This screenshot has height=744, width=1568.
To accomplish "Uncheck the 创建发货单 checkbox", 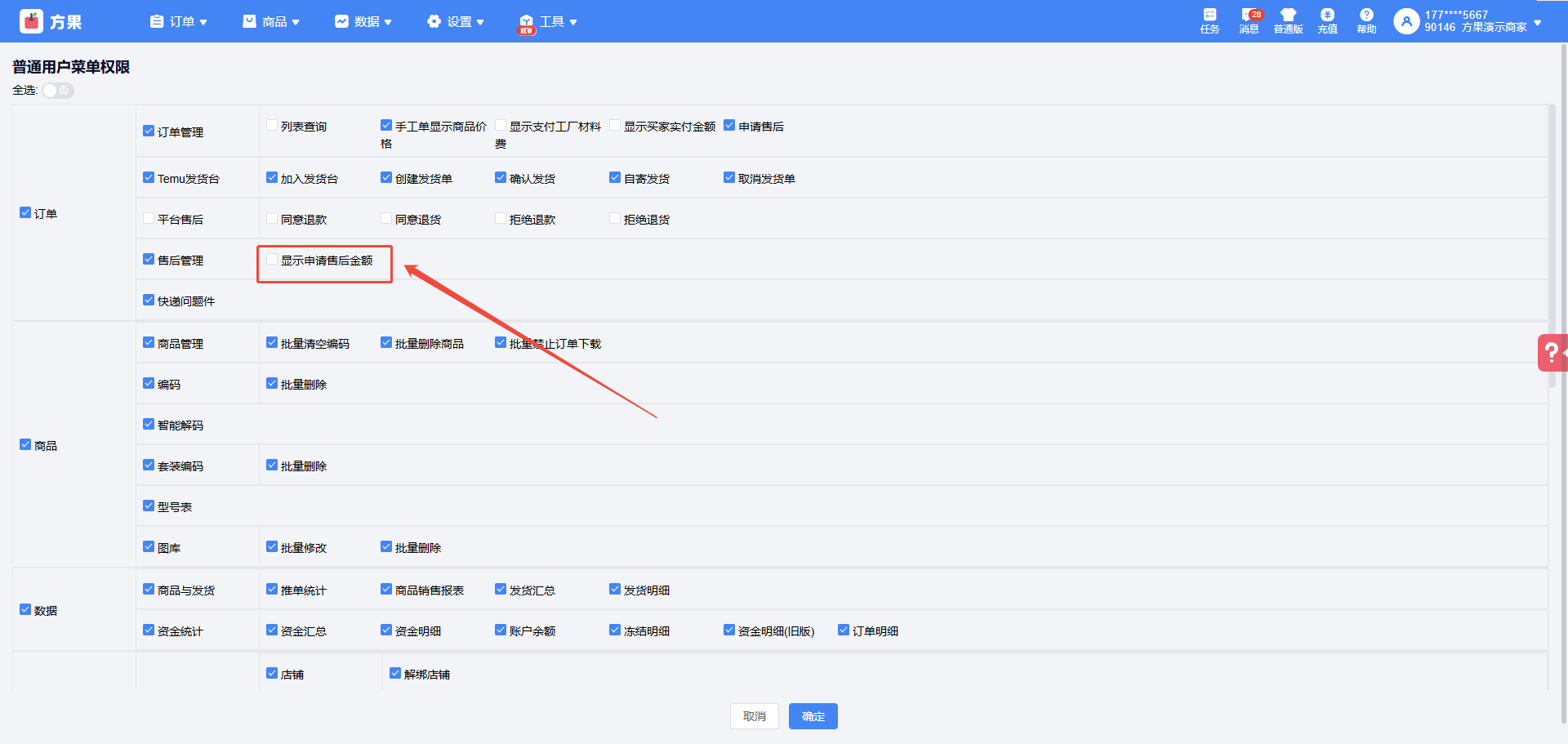I will pos(386,178).
